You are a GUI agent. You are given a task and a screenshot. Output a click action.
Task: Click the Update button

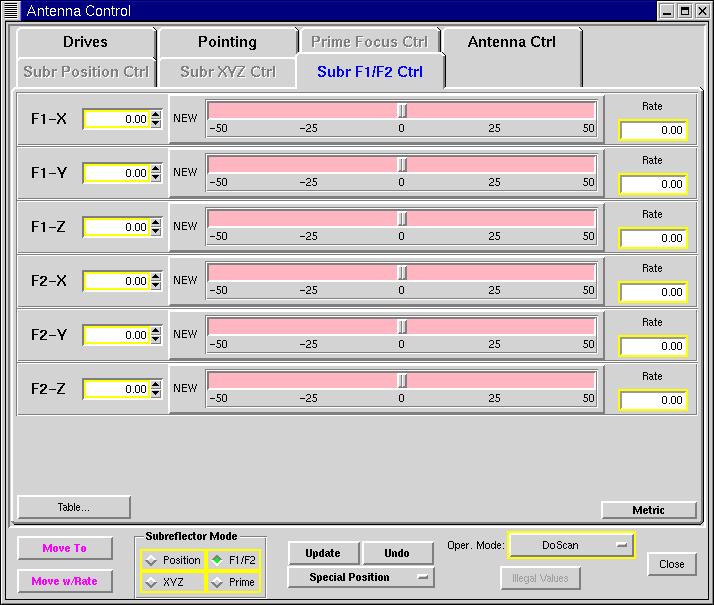coord(323,553)
